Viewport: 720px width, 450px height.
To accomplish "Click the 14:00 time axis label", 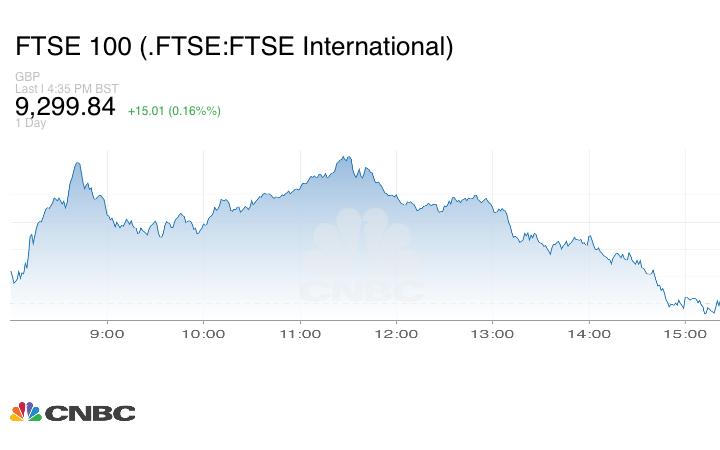I will 589,333.
